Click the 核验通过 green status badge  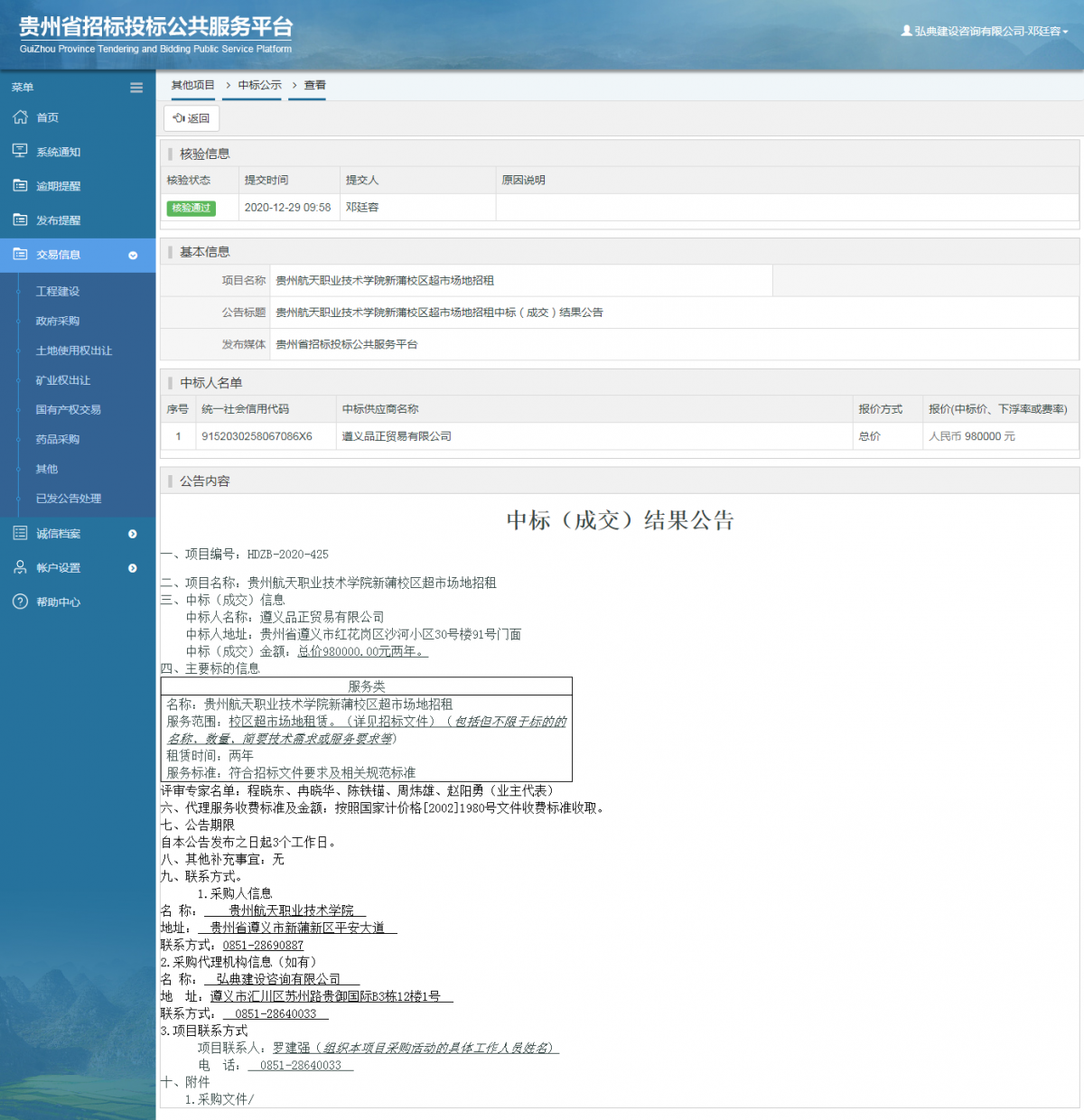[192, 208]
